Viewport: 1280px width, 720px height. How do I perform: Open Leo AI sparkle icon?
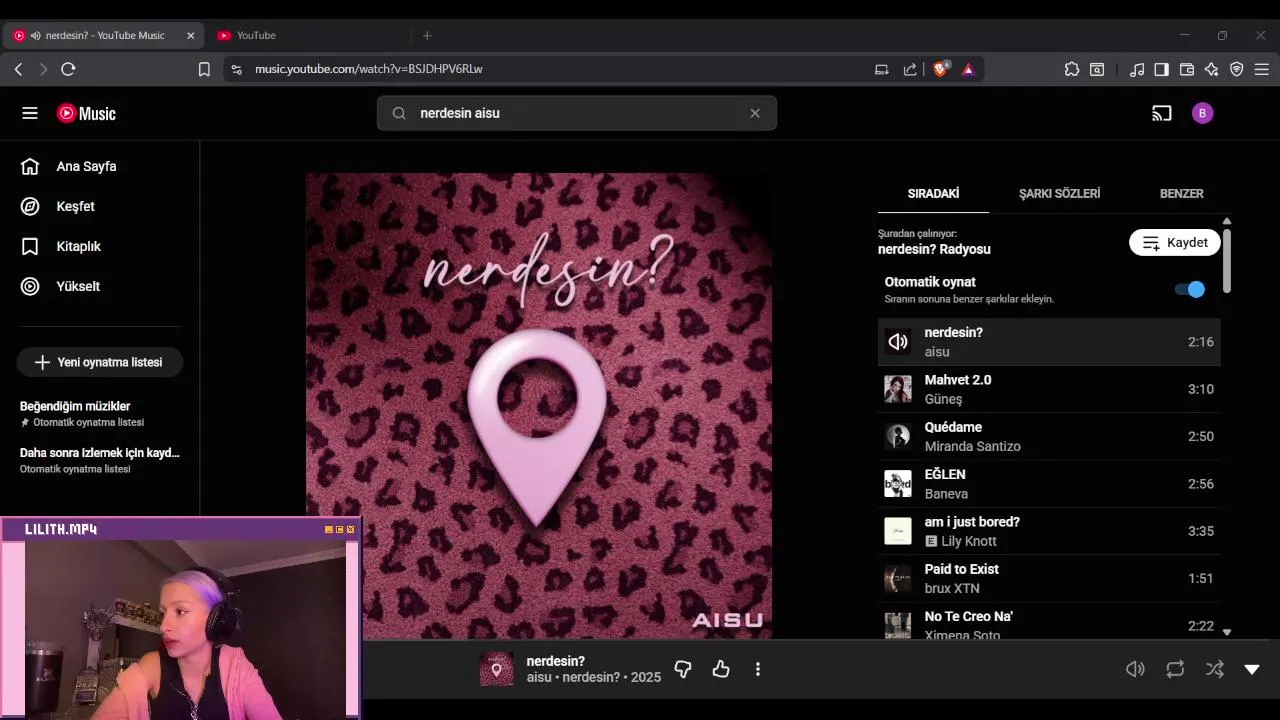(x=1212, y=69)
